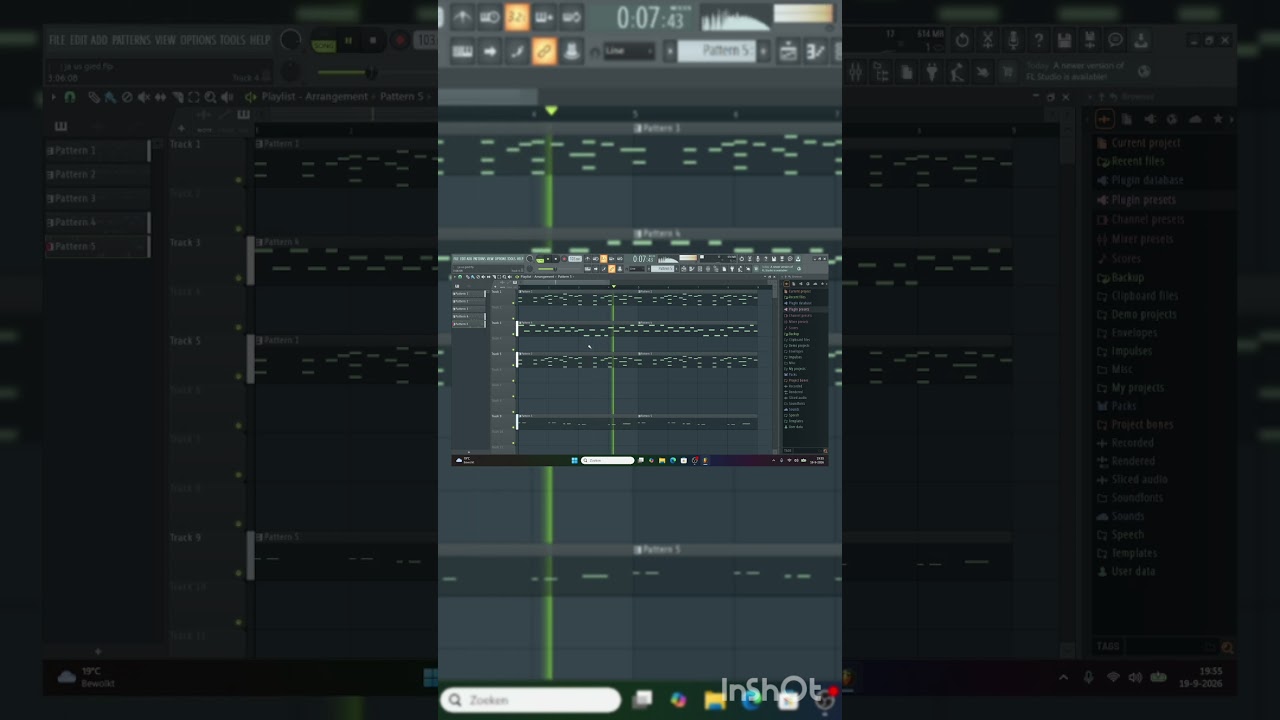The width and height of the screenshot is (1280, 720).
Task: Click the main pitch slider handle below transport
Action: pos(370,72)
